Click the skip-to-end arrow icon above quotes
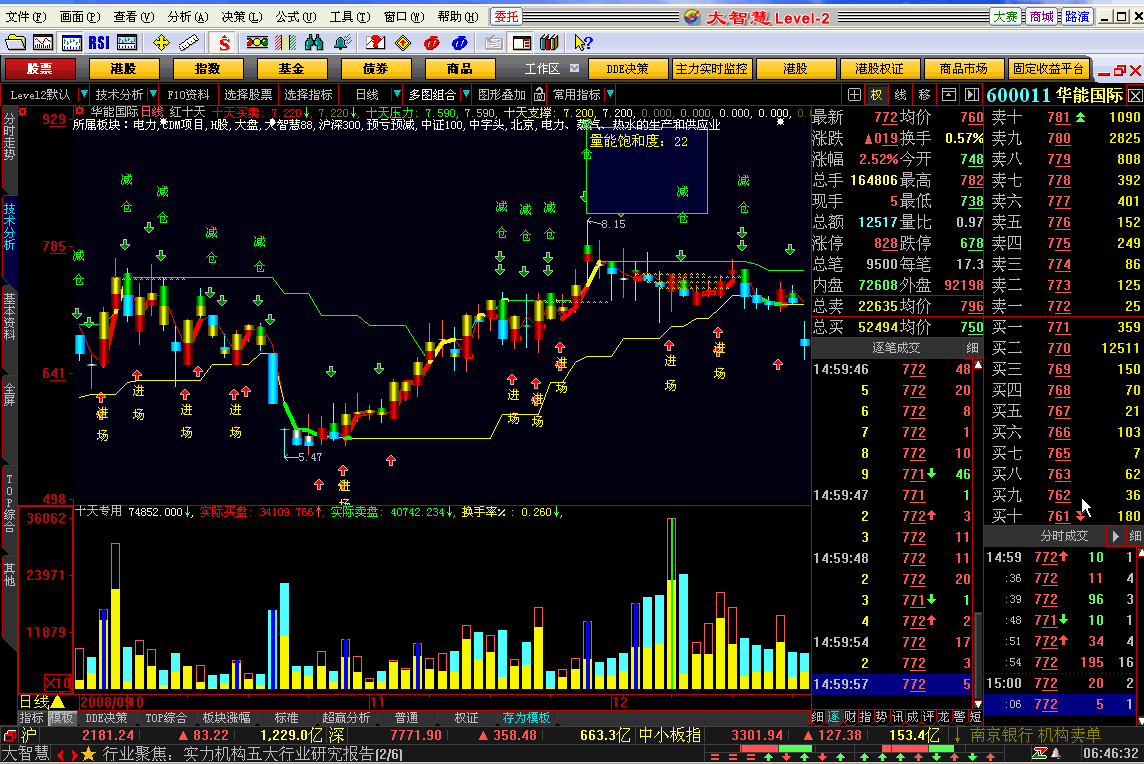The image size is (1144, 764). [971, 95]
